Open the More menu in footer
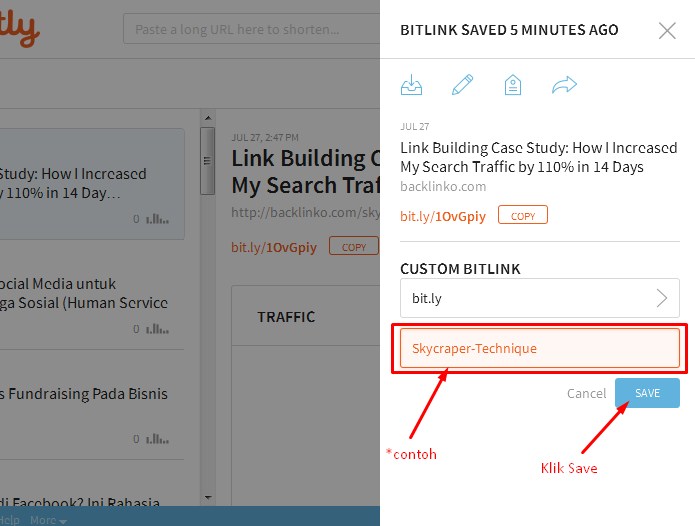 click(48, 520)
